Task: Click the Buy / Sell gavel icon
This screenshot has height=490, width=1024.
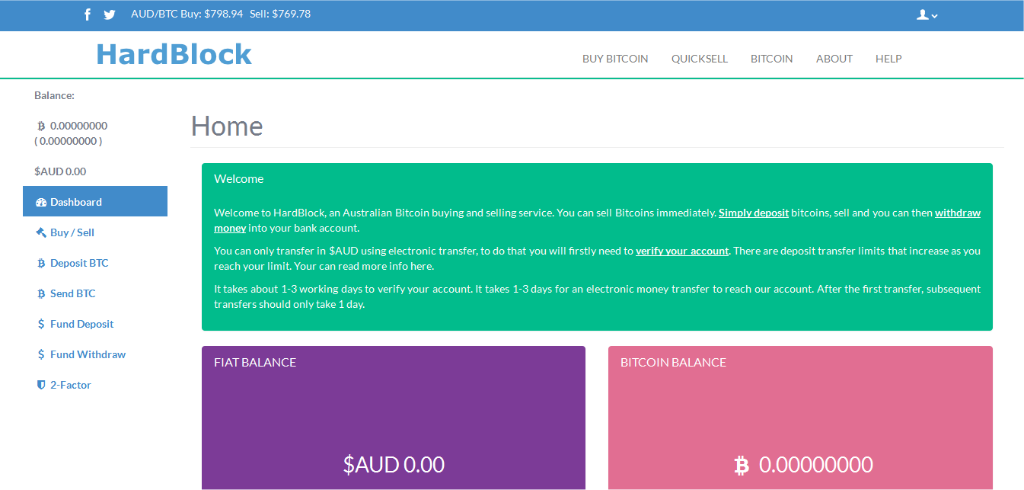Action: (x=41, y=232)
